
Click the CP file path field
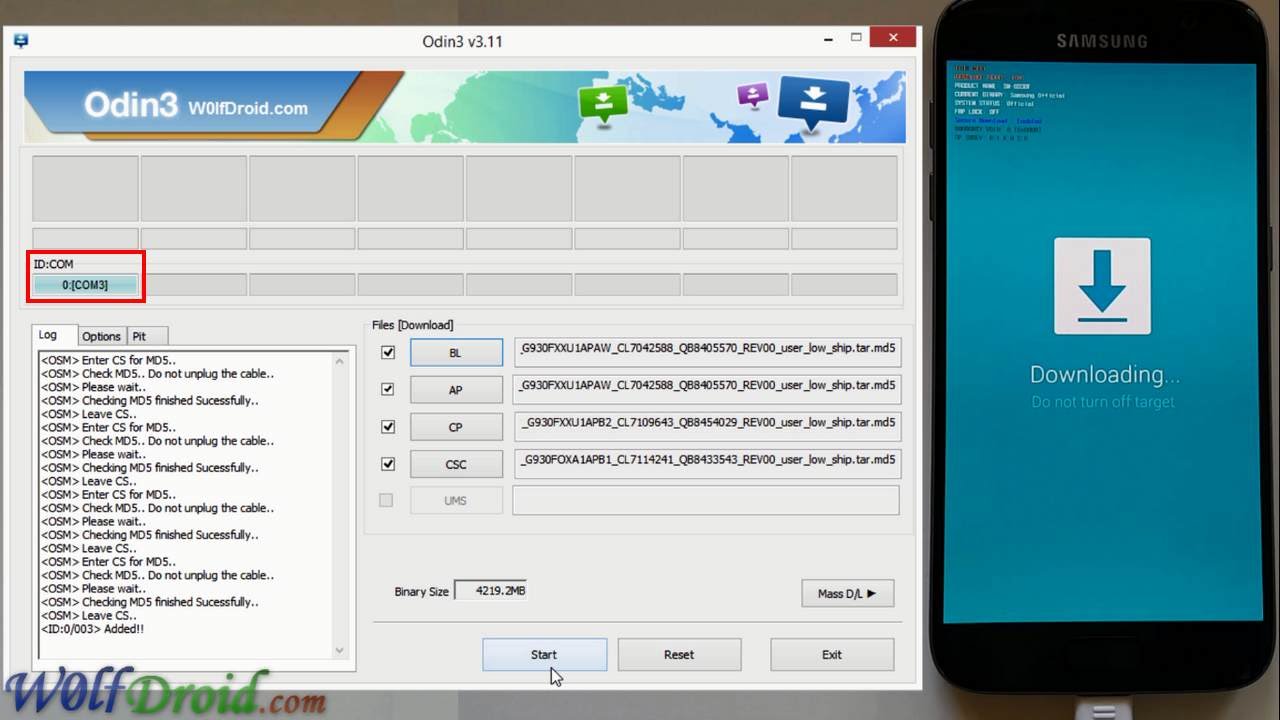pos(706,426)
